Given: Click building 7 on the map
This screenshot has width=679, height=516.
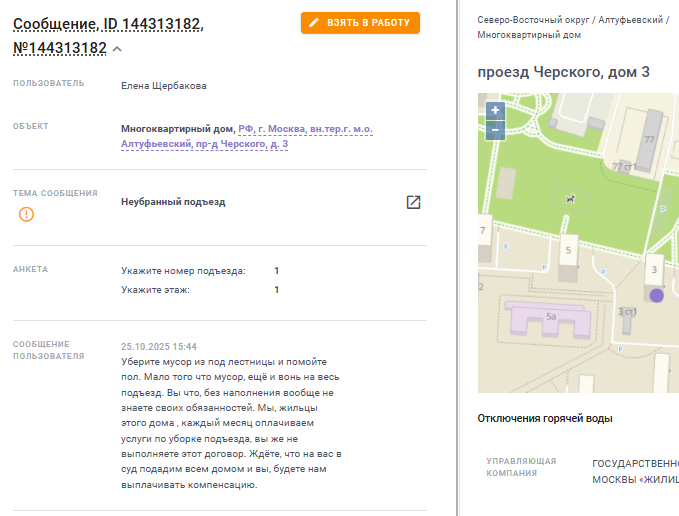Looking at the screenshot, I should 485,238.
